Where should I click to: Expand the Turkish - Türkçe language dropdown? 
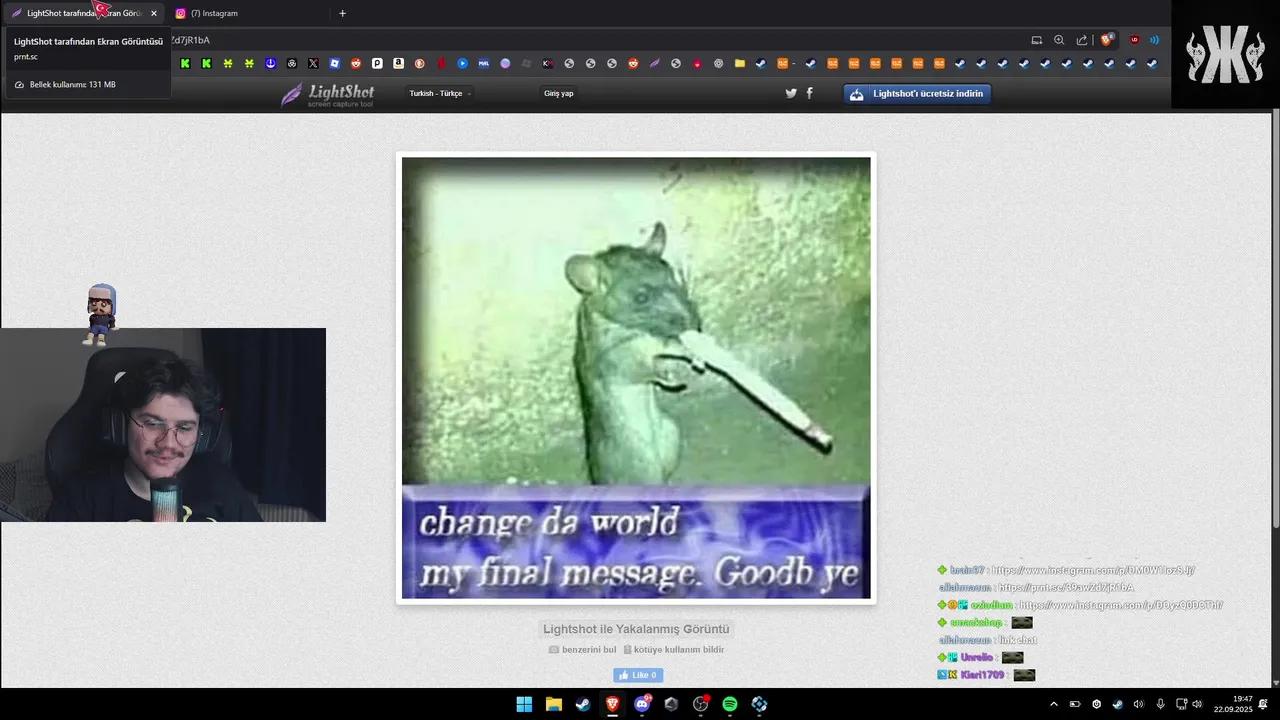[440, 93]
